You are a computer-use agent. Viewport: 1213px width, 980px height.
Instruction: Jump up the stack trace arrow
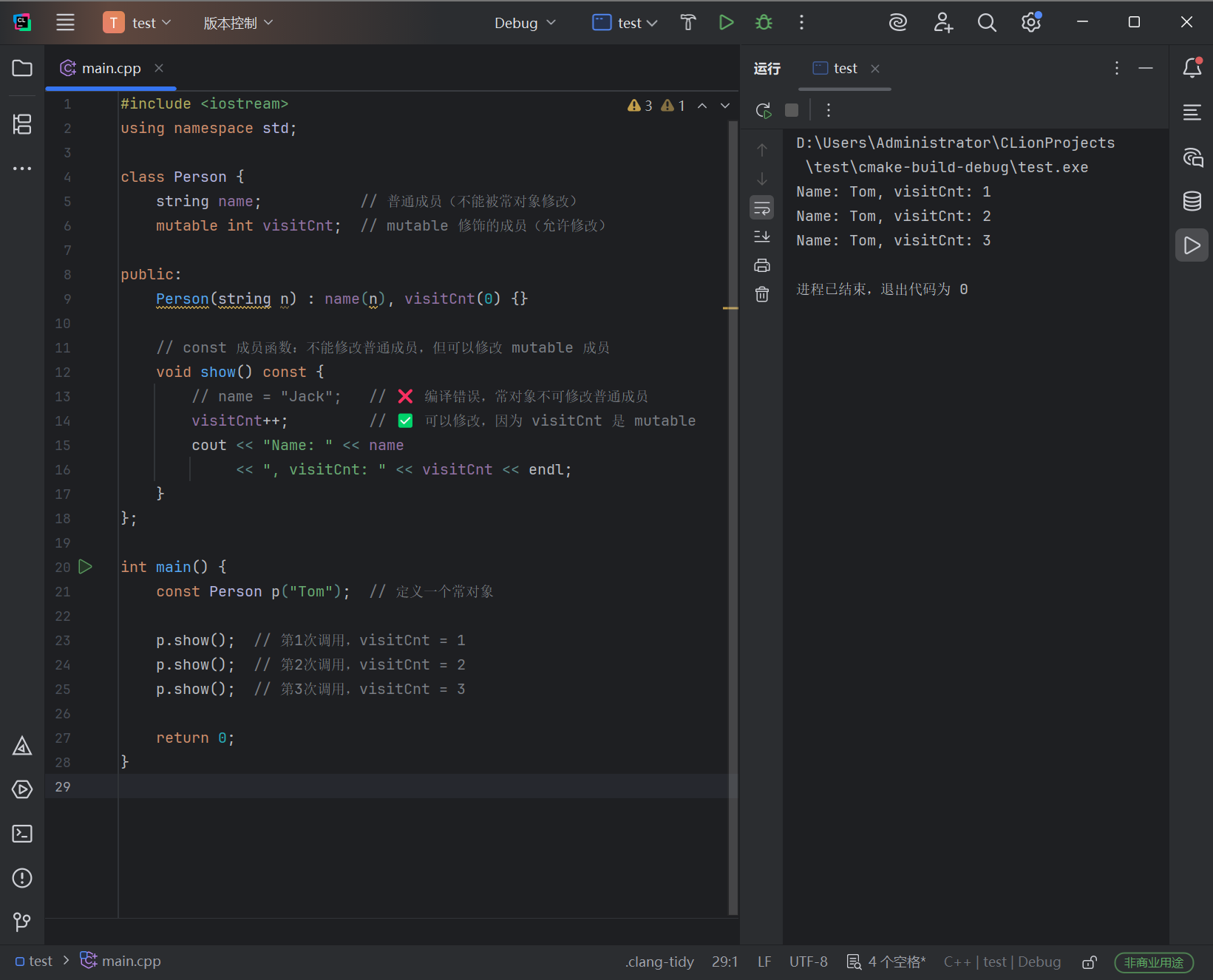tap(762, 150)
